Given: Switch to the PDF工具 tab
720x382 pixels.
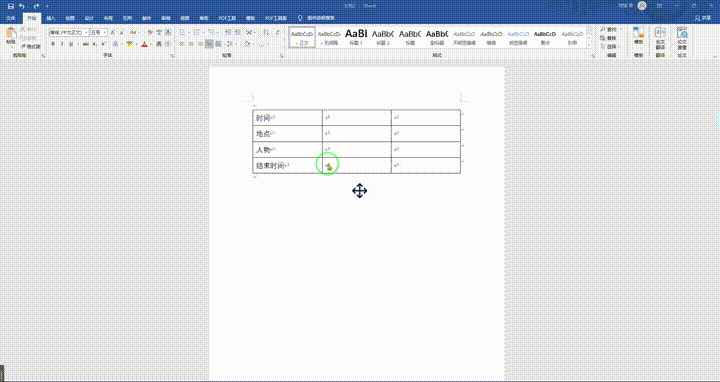Looking at the screenshot, I should (x=227, y=18).
